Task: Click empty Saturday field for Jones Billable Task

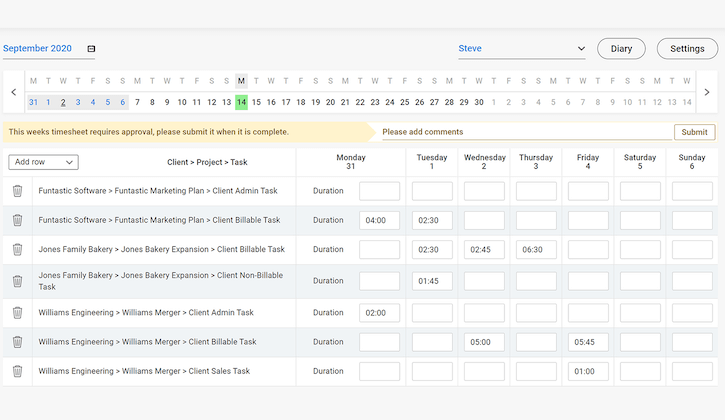Action: tap(640, 249)
